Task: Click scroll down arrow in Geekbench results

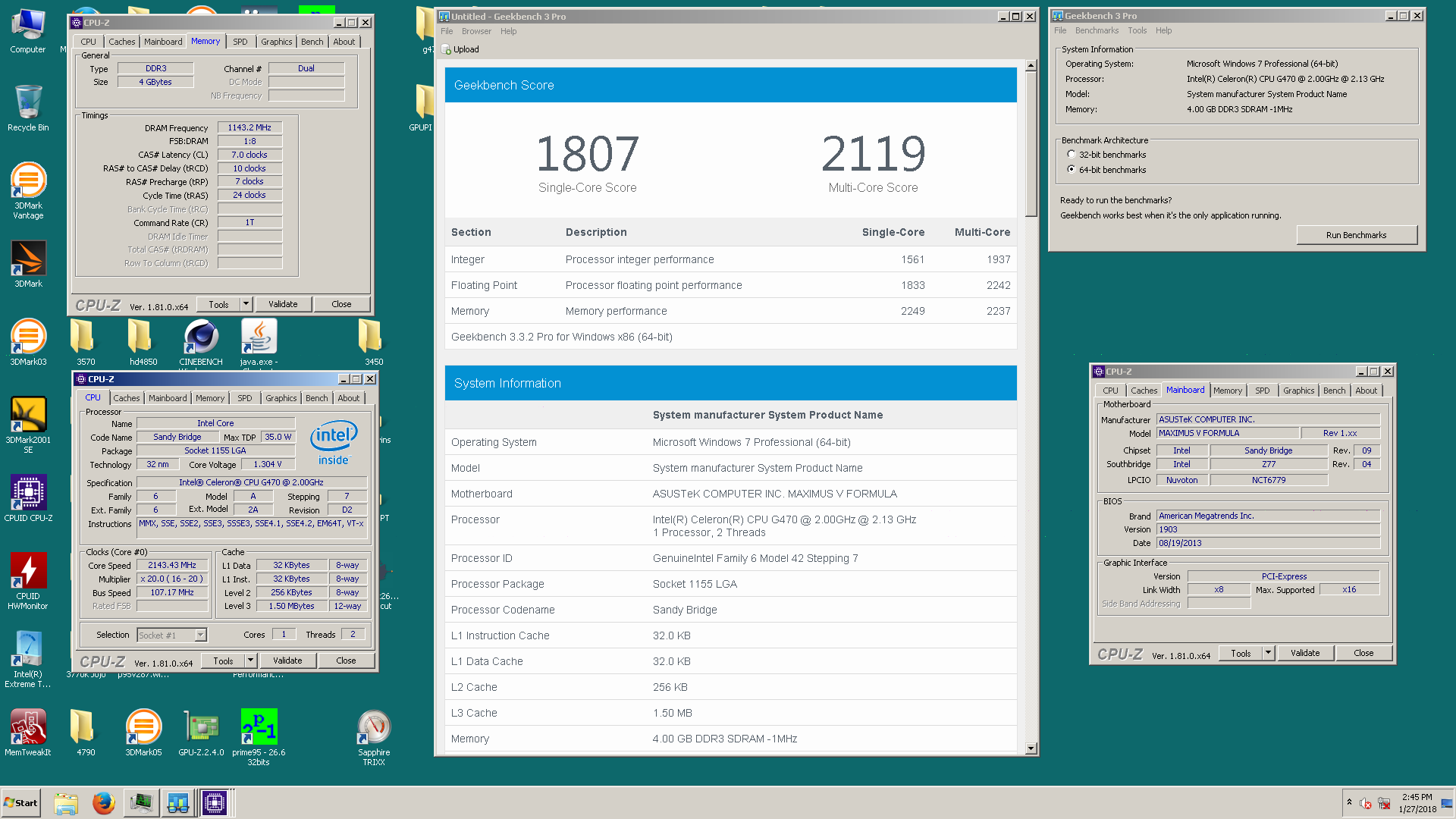Action: (1031, 748)
